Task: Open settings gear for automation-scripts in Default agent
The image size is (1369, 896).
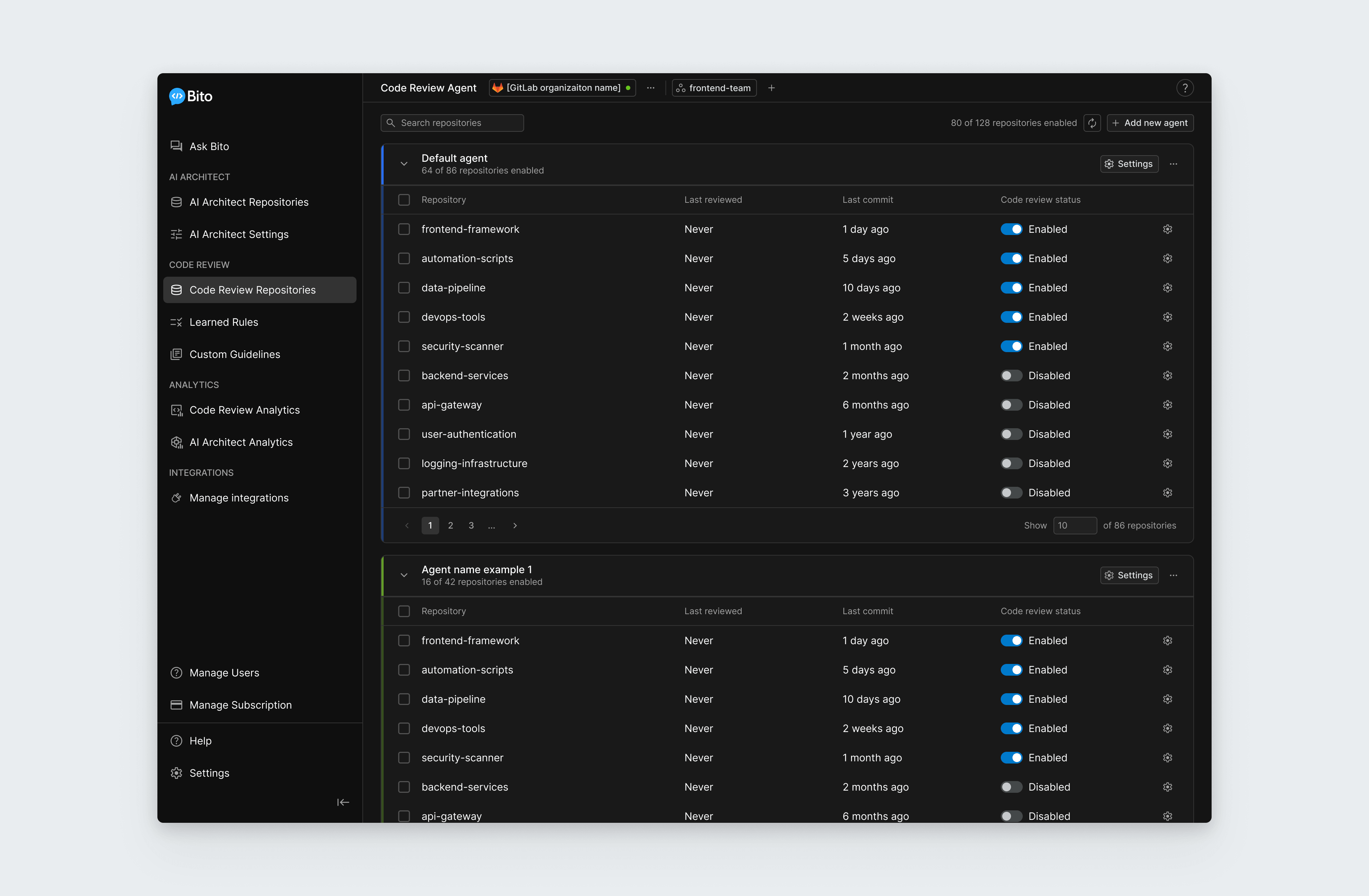Action: (1167, 259)
